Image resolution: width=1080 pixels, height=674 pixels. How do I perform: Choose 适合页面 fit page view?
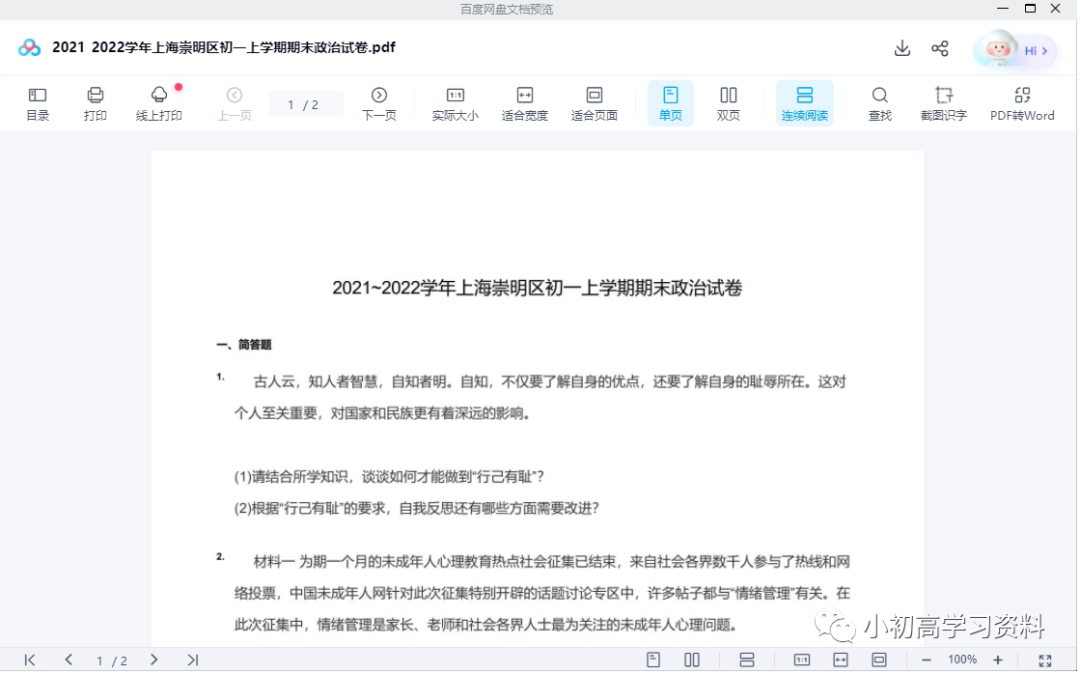click(594, 104)
